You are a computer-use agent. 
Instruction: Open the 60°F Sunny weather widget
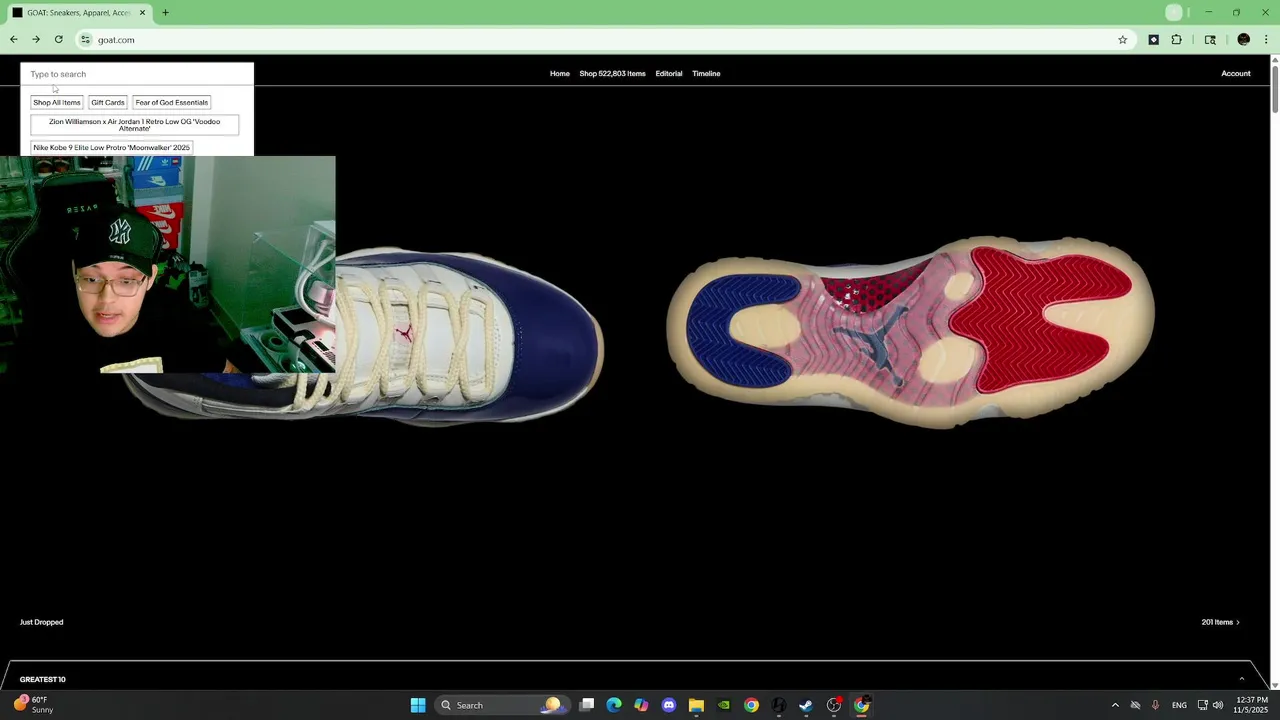tap(32, 705)
